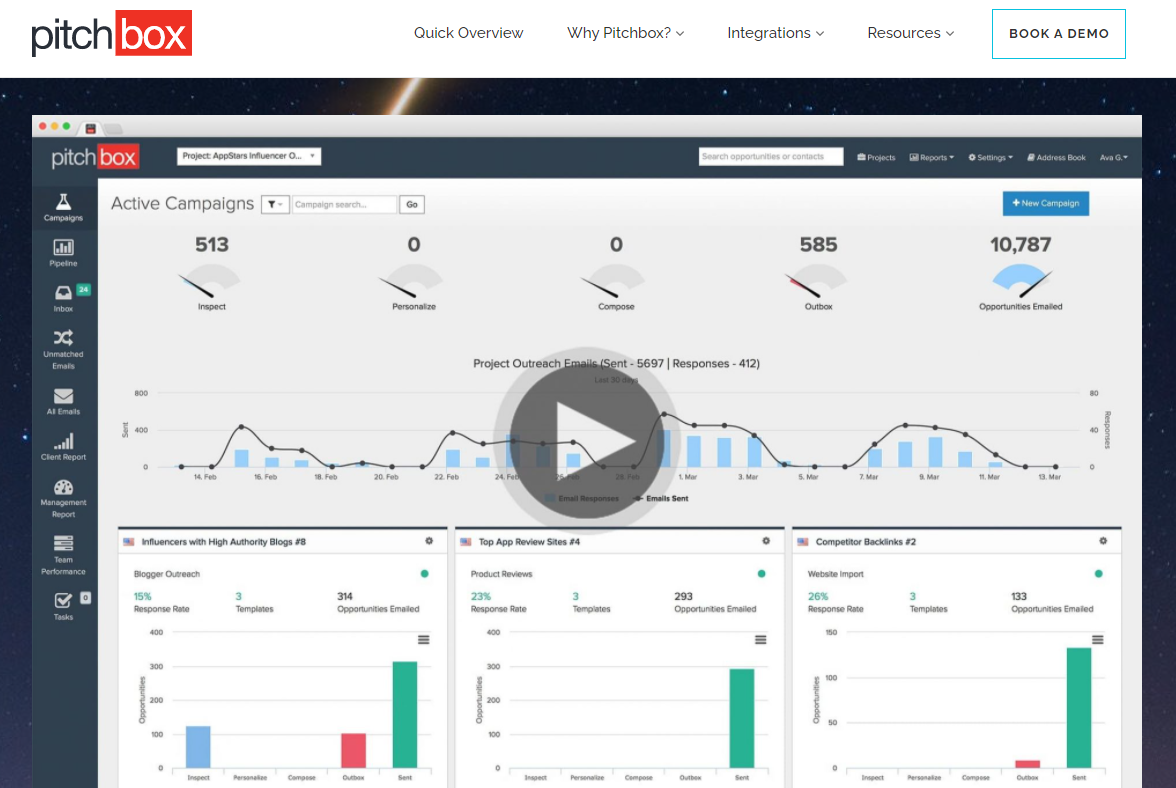Go to Quick Overview page
The image size is (1176, 788).
(468, 33)
